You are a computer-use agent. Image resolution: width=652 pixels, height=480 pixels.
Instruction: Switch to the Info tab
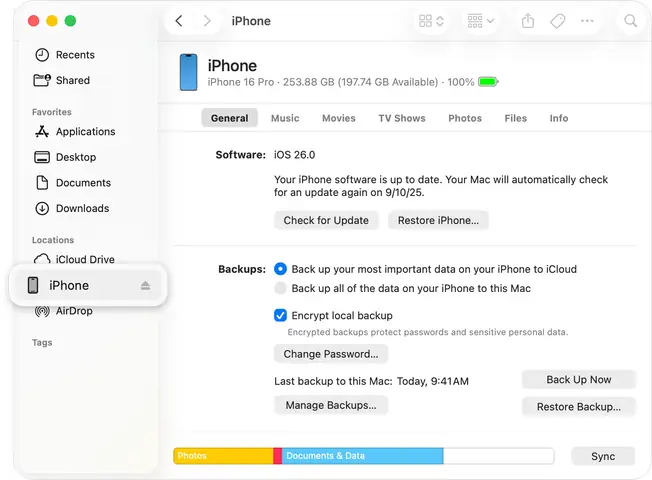(558, 118)
